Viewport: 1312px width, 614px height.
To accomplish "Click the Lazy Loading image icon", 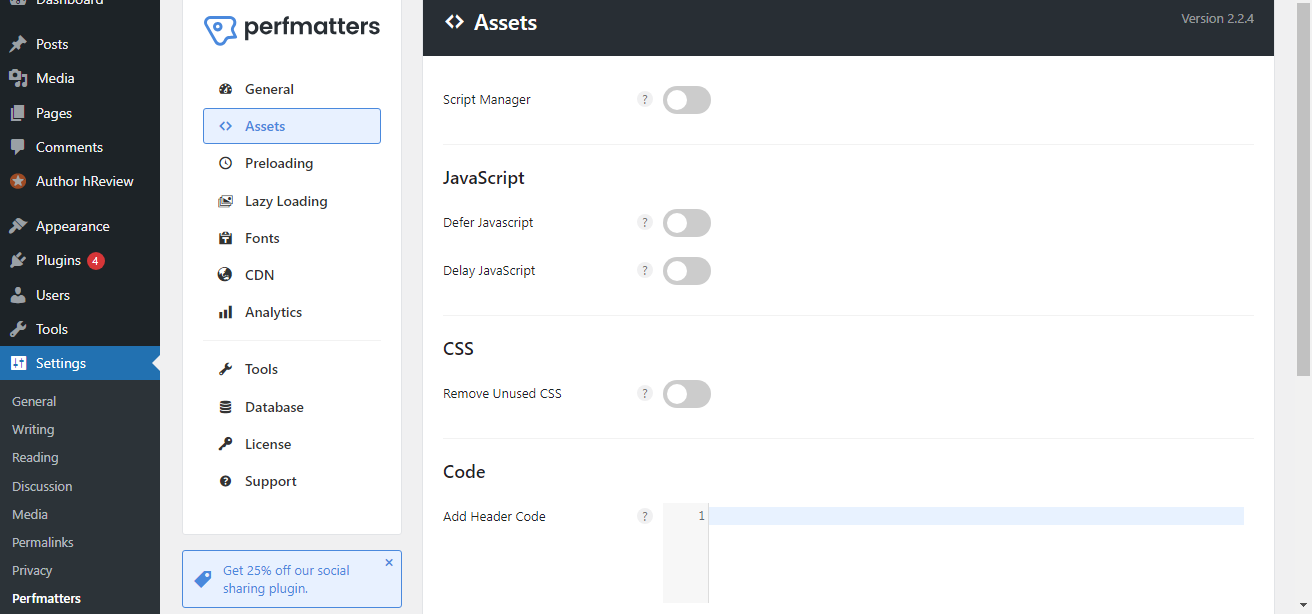I will pos(225,201).
